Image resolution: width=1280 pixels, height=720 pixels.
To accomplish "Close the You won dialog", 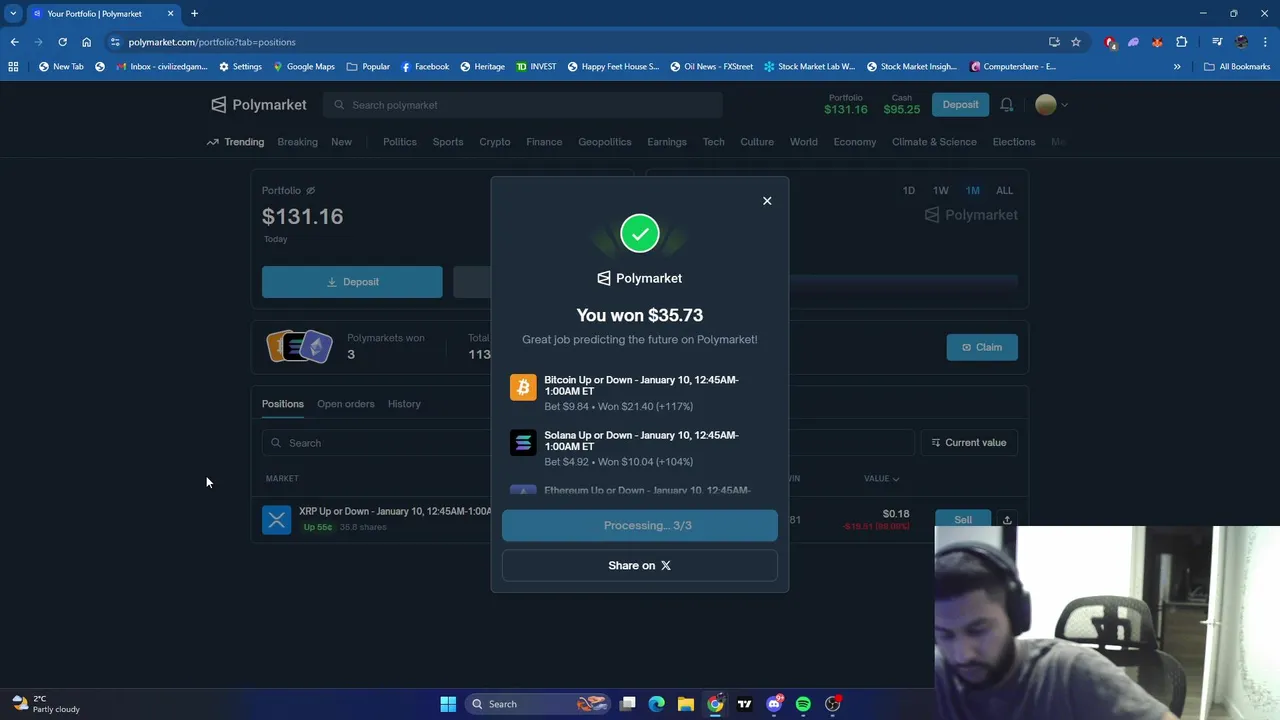I will tap(767, 201).
